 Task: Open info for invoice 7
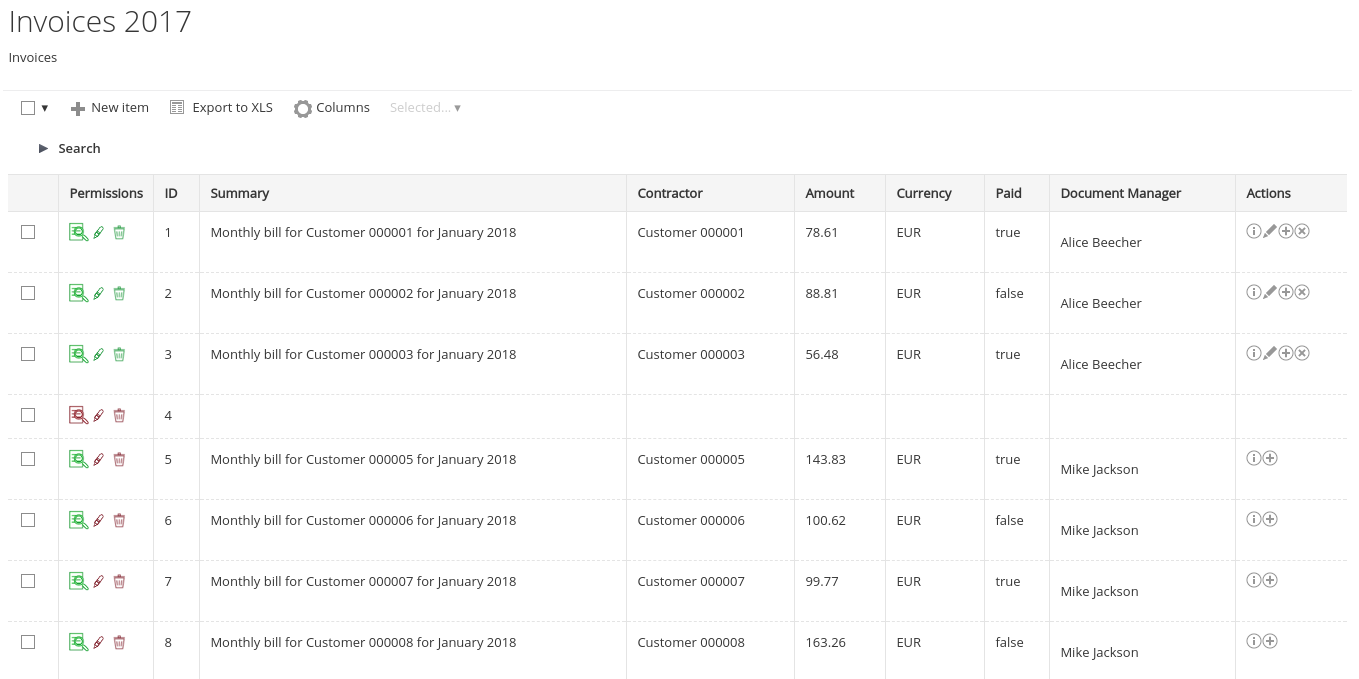tap(1253, 580)
